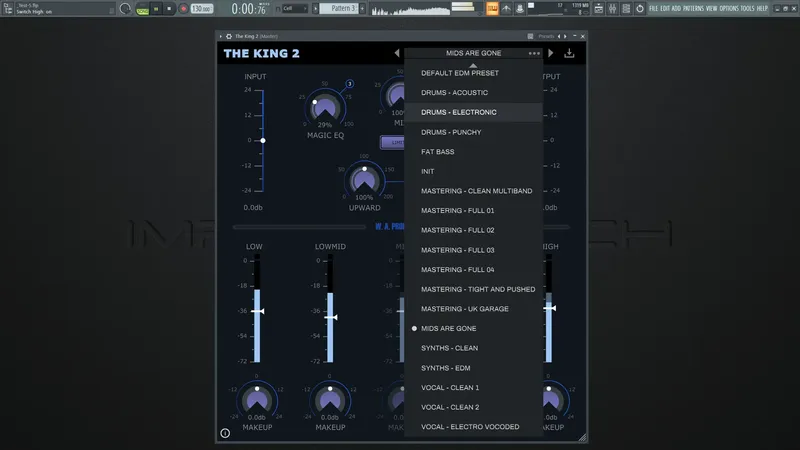Click the UPWARD compression knob
The width and height of the screenshot is (800, 450).
(364, 180)
